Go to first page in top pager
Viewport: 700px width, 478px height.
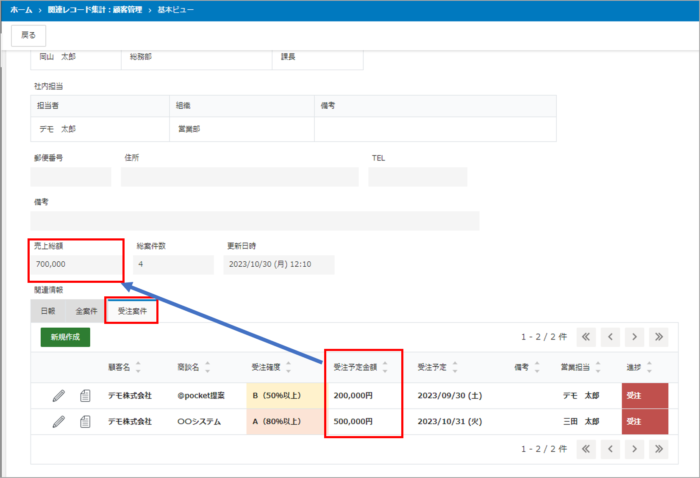coord(586,337)
